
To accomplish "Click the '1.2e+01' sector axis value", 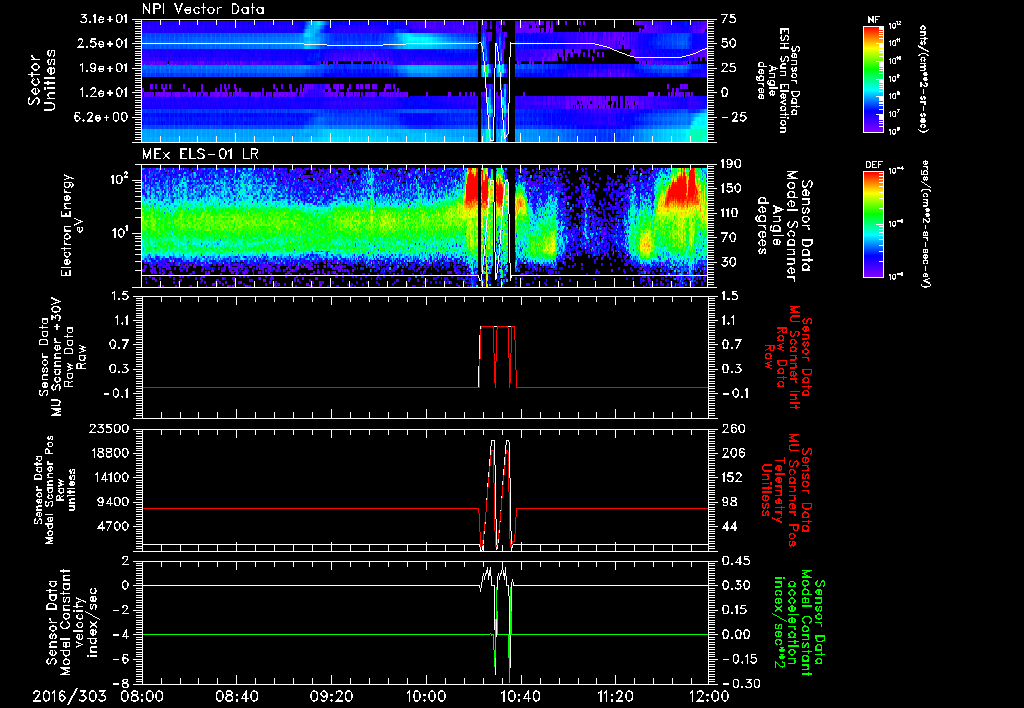I will (x=104, y=93).
